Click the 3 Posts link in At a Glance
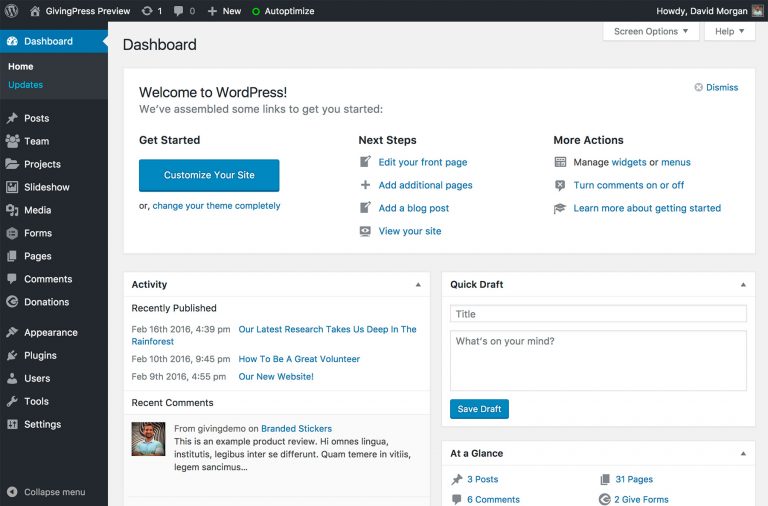 coord(482,479)
